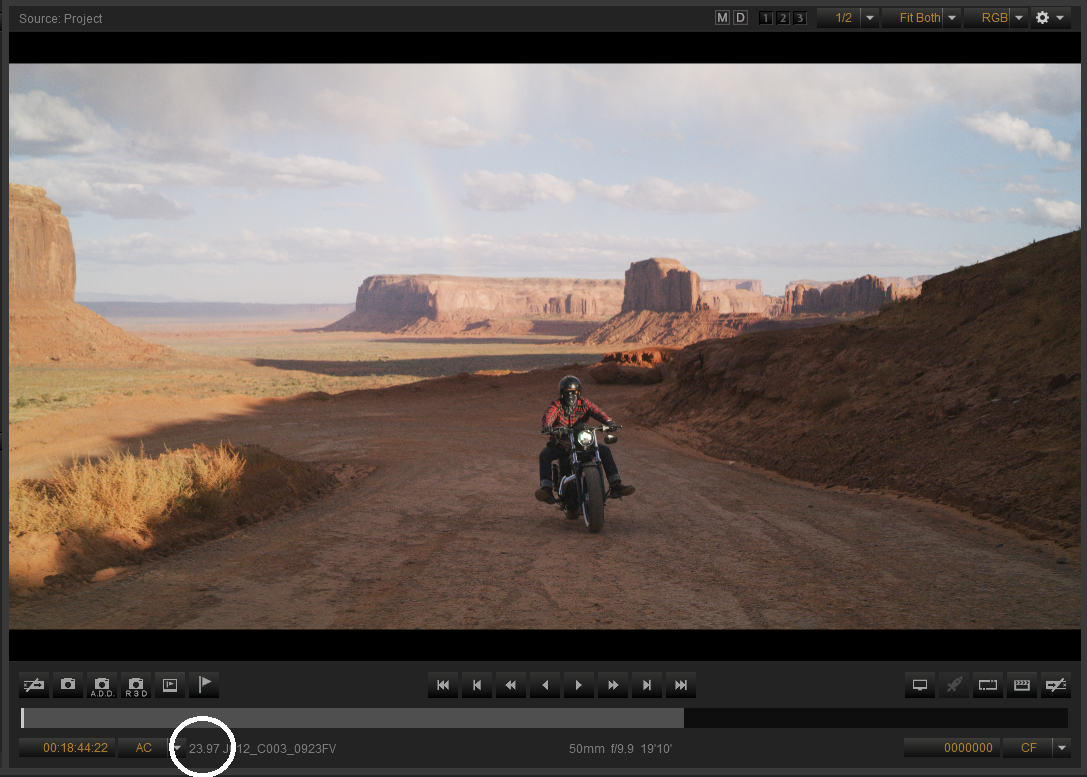Toggle the D button in viewer header

coord(740,18)
